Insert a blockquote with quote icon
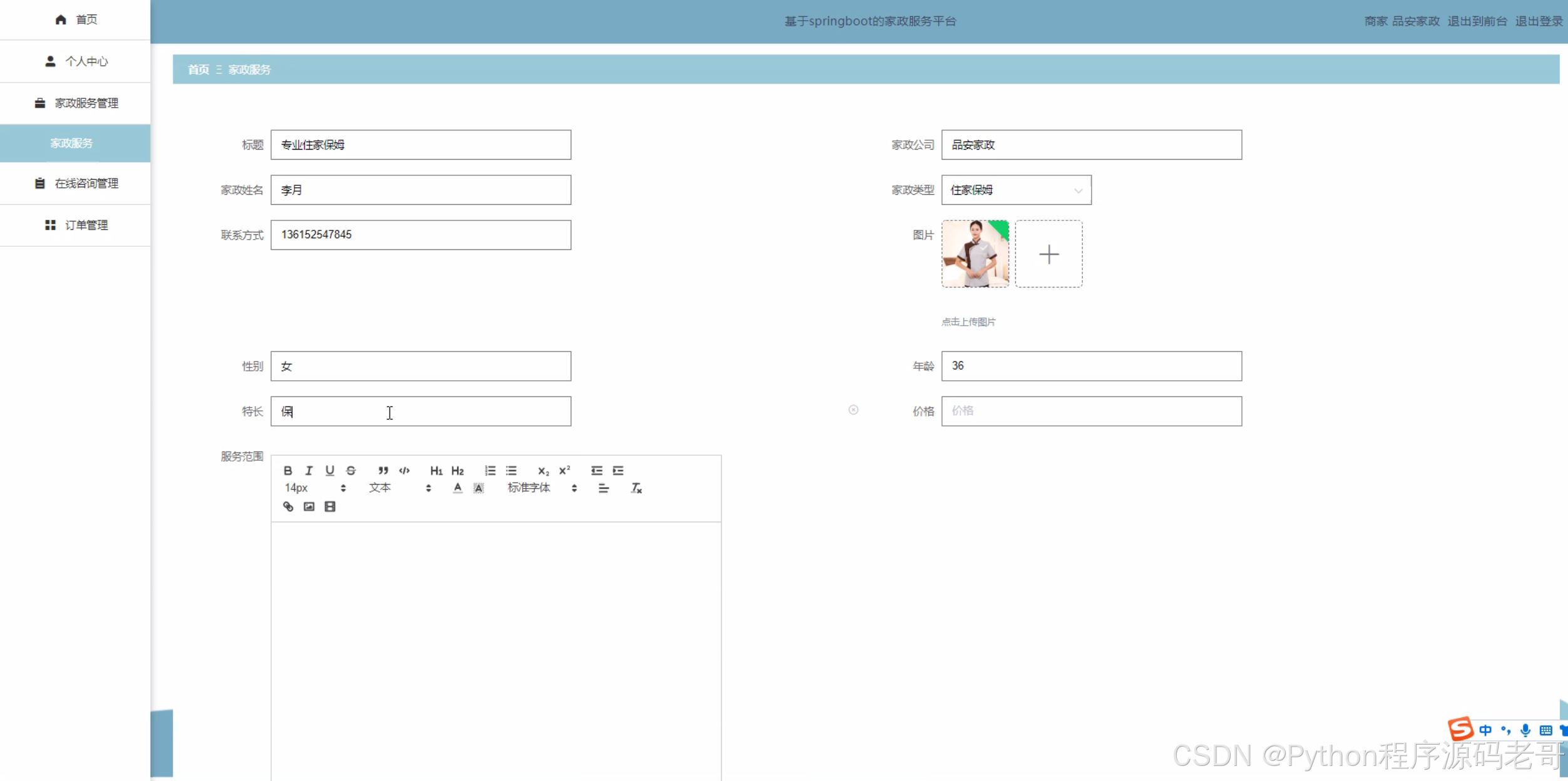 click(x=383, y=470)
